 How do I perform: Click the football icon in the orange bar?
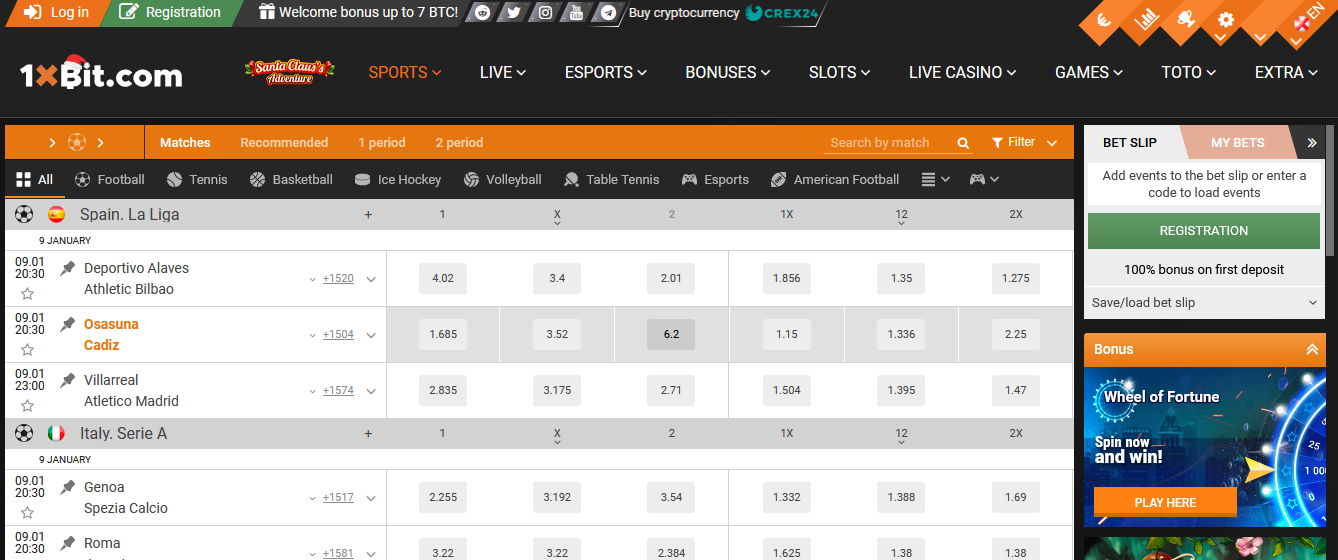[77, 142]
